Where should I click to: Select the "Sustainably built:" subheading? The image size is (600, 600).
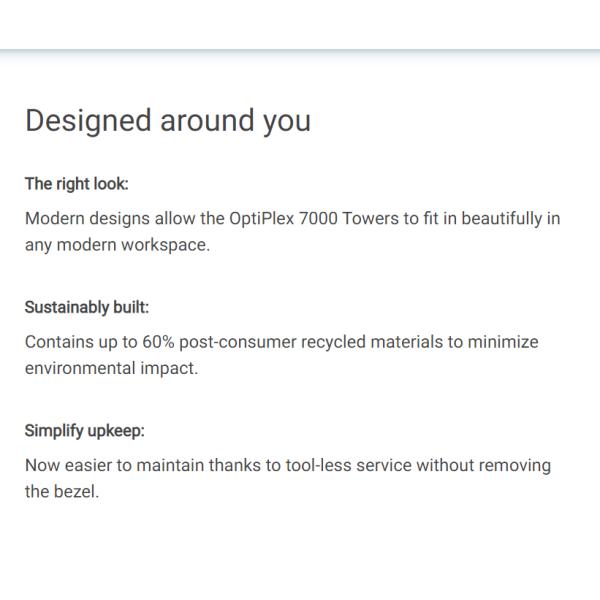87,307
